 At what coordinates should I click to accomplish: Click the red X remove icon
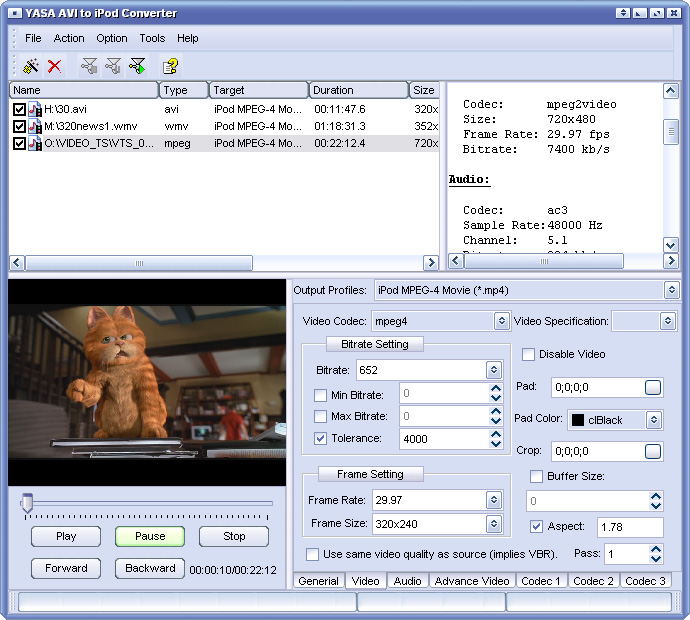(55, 66)
